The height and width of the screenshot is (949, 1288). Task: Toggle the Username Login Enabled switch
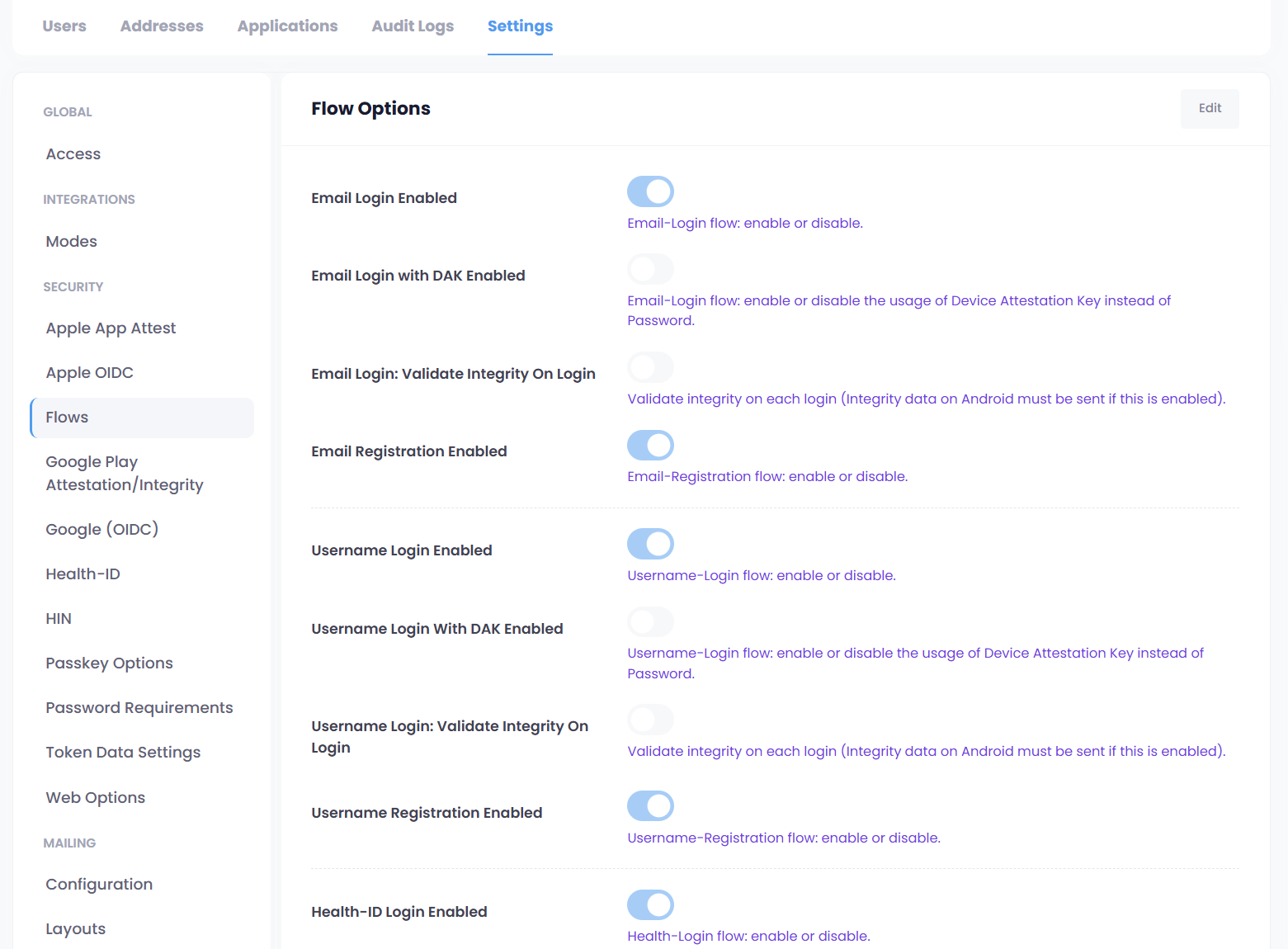point(650,544)
